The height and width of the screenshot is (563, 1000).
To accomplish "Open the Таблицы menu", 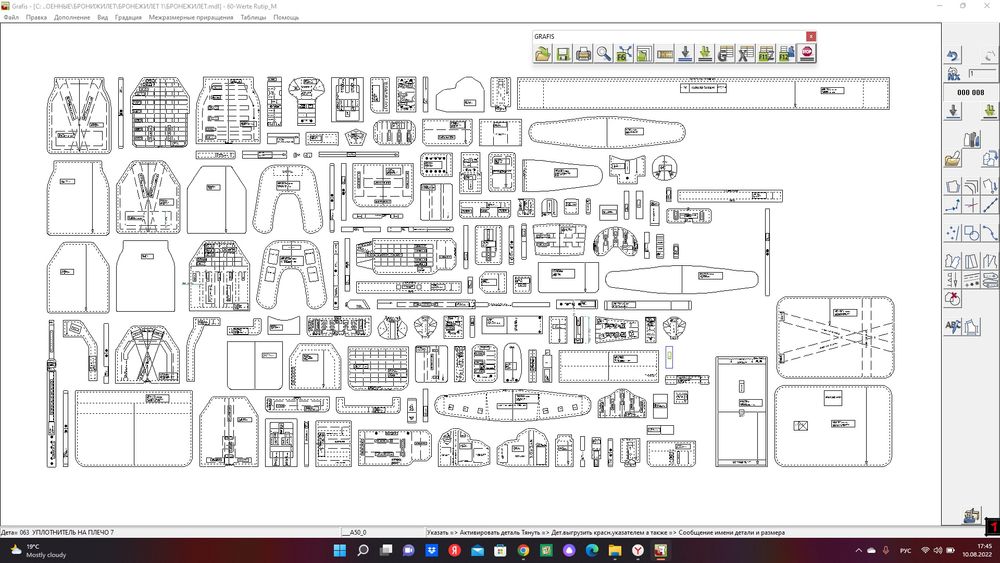I will tap(253, 17).
